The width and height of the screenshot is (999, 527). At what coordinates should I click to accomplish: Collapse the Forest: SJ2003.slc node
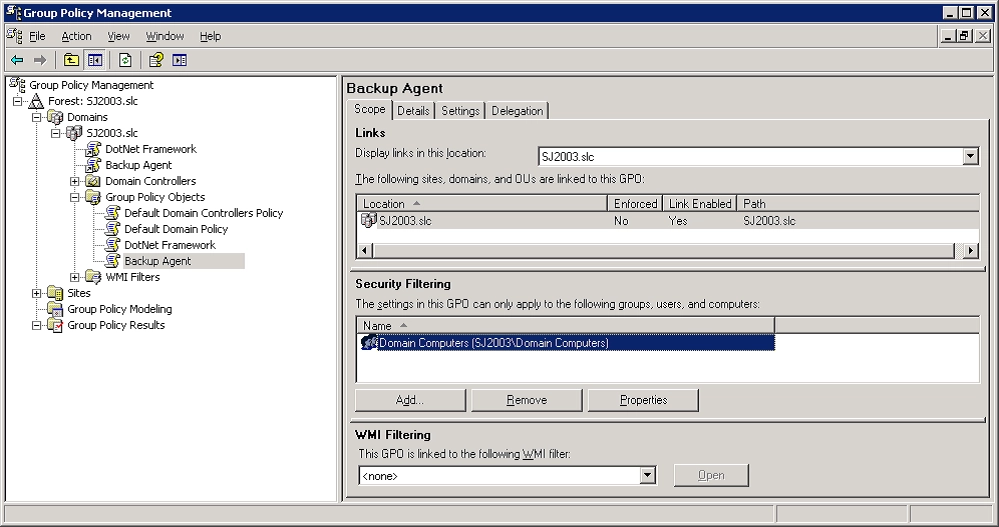[18, 101]
